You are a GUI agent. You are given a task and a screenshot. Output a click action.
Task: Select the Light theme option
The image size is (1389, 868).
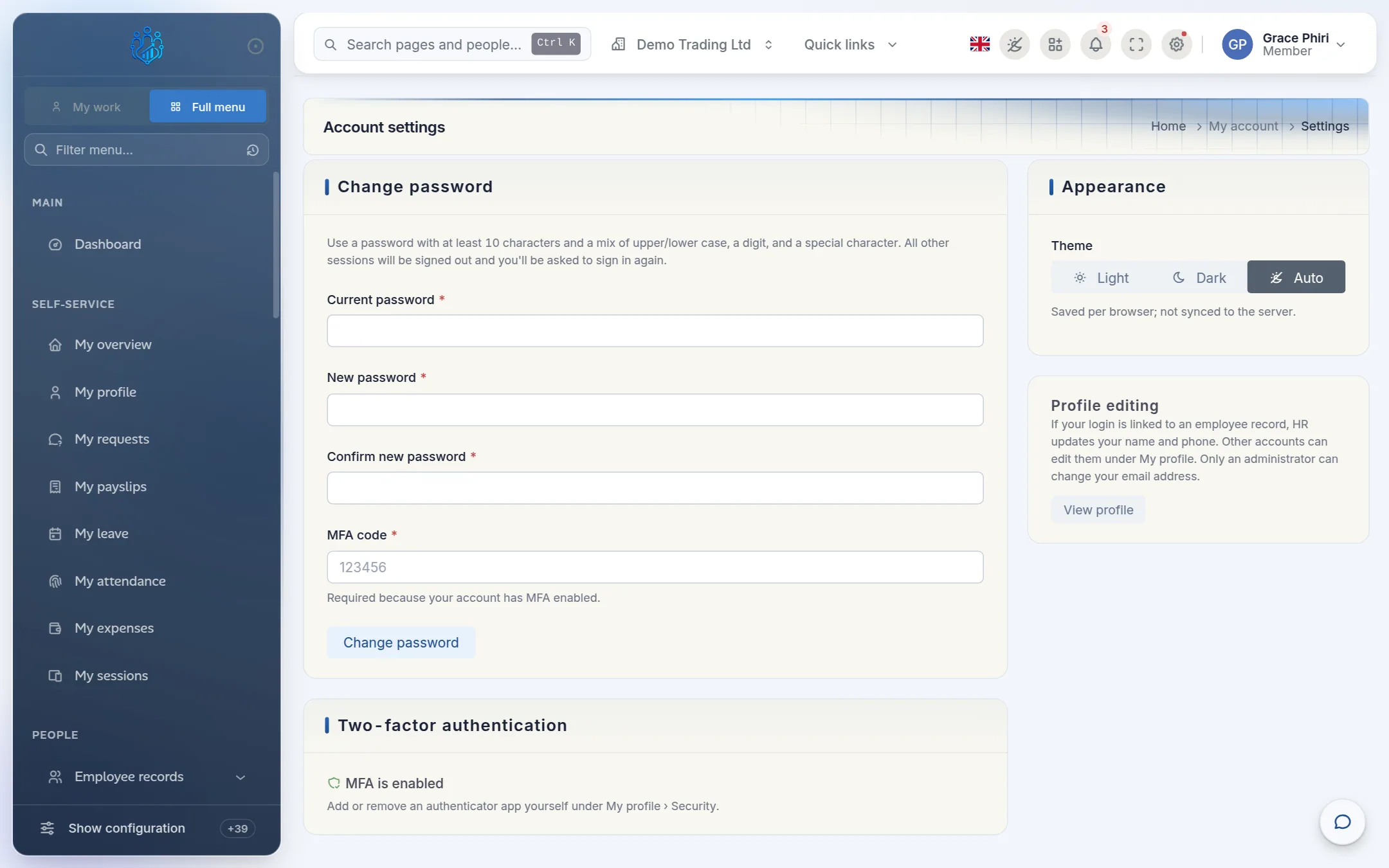[x=1101, y=277]
